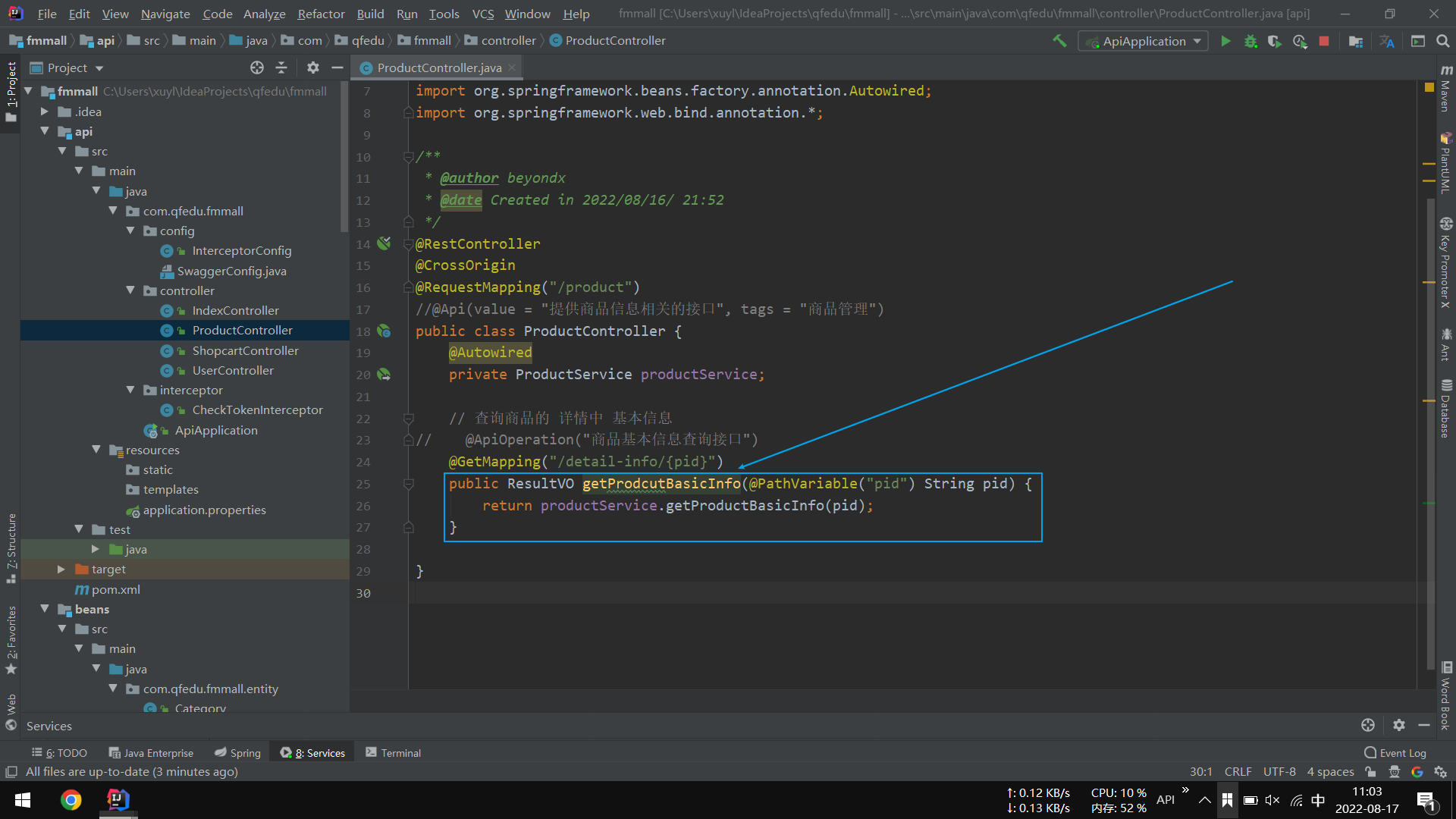Click the CRLF line separator status

coord(1238,772)
